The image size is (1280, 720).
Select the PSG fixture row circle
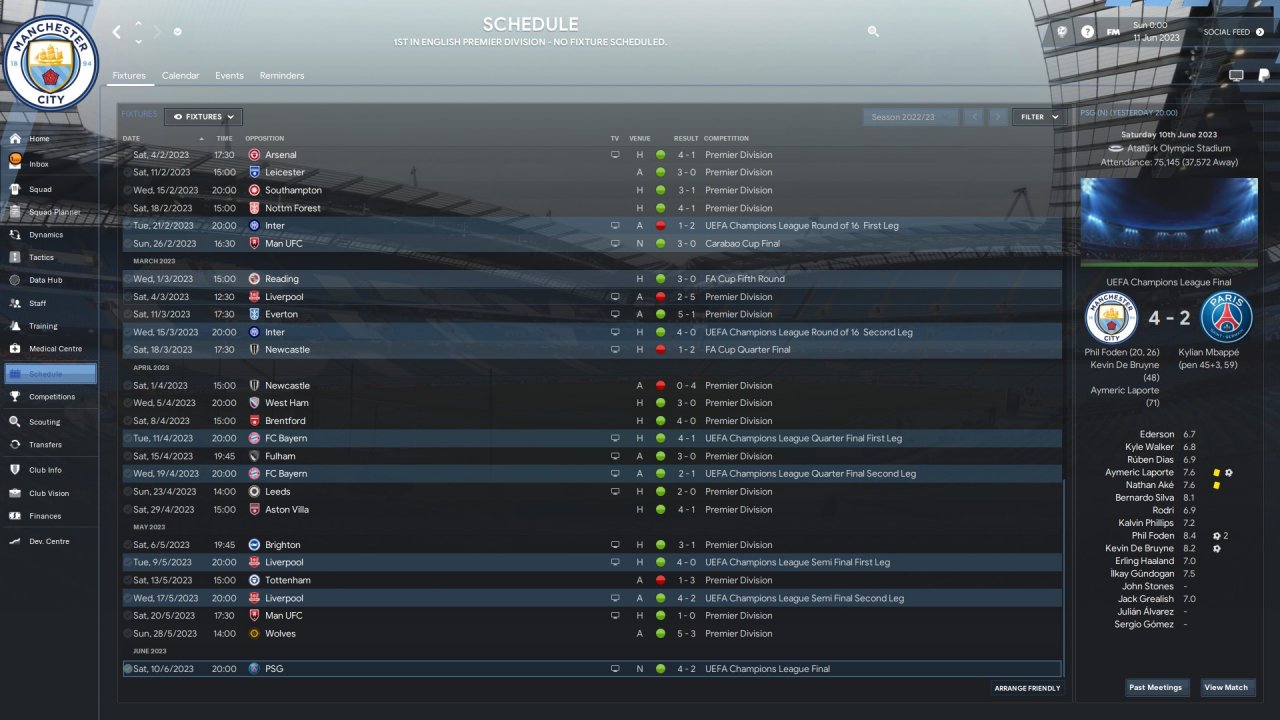tap(128, 669)
